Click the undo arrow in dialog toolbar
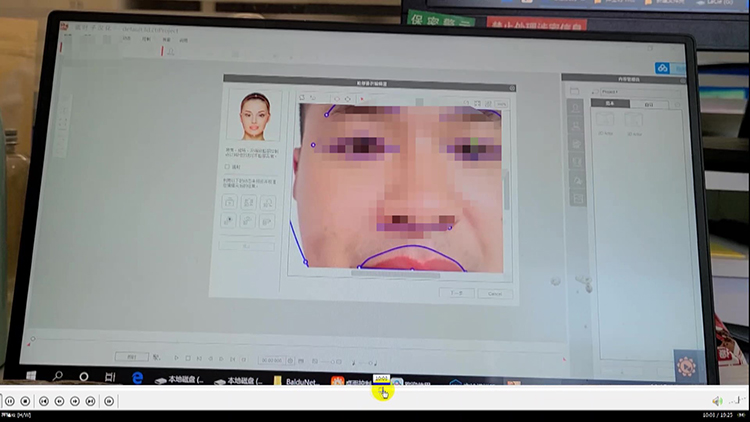Image resolution: width=750 pixels, height=422 pixels. pos(313,98)
